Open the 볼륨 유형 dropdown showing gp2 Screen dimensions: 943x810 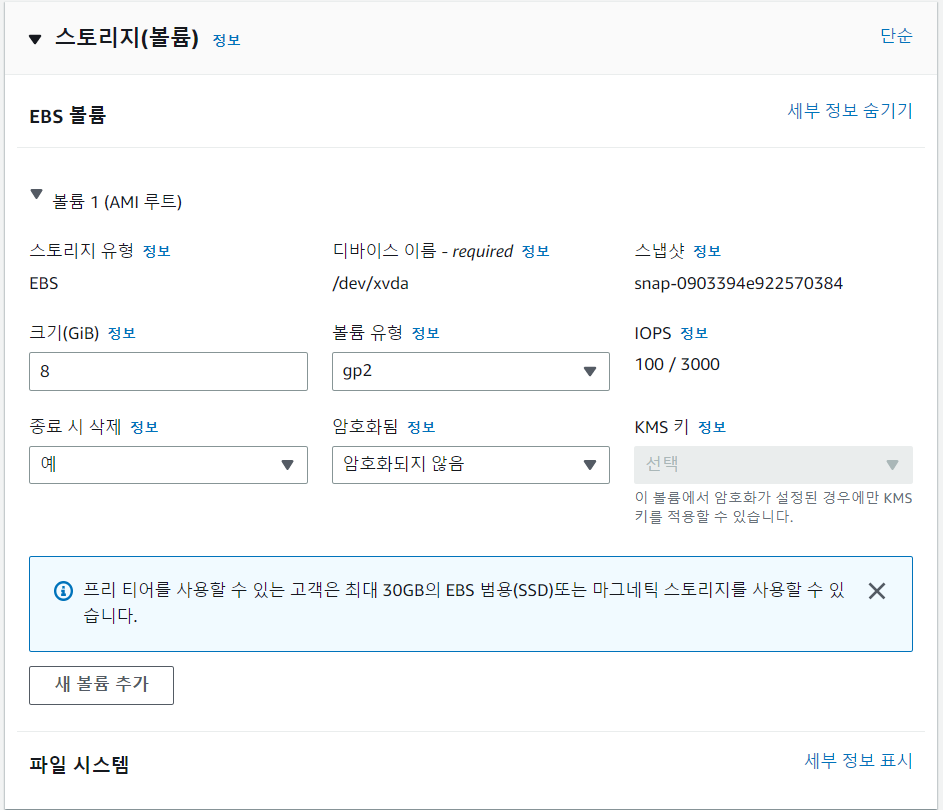point(470,371)
